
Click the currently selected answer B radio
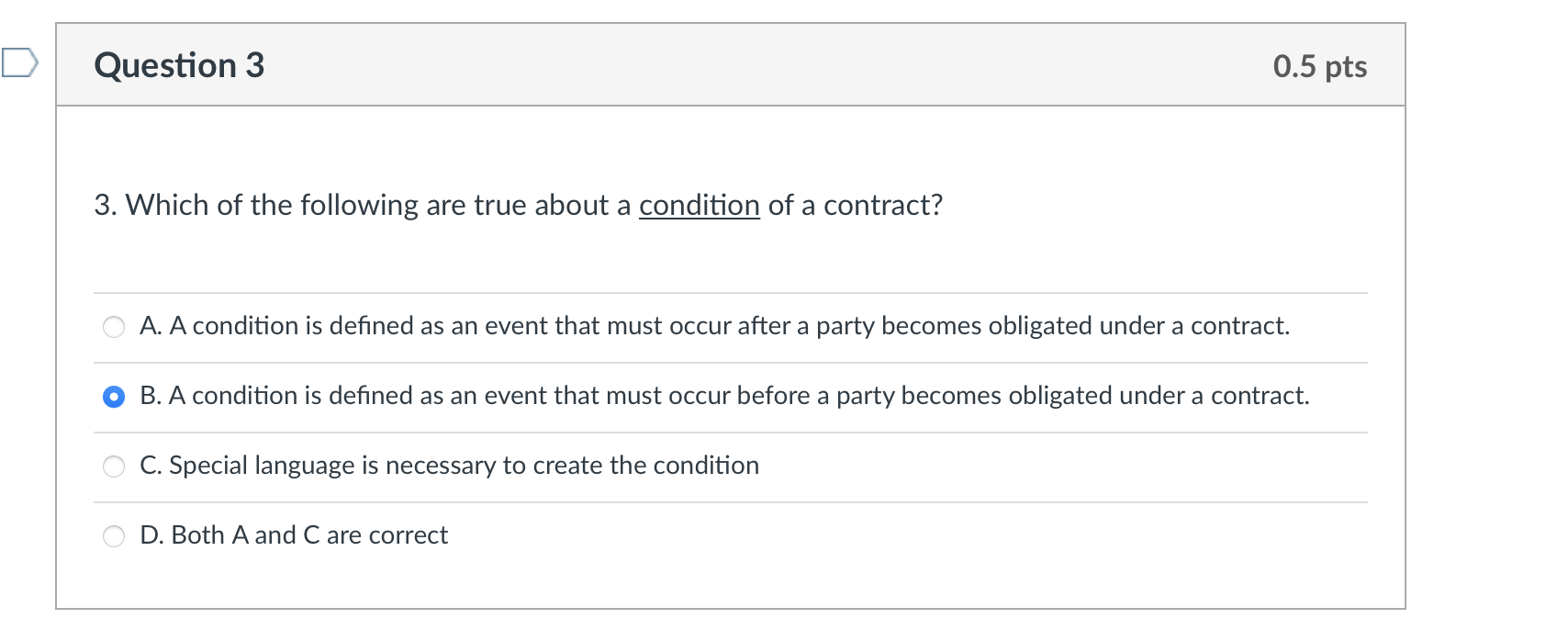[113, 397]
